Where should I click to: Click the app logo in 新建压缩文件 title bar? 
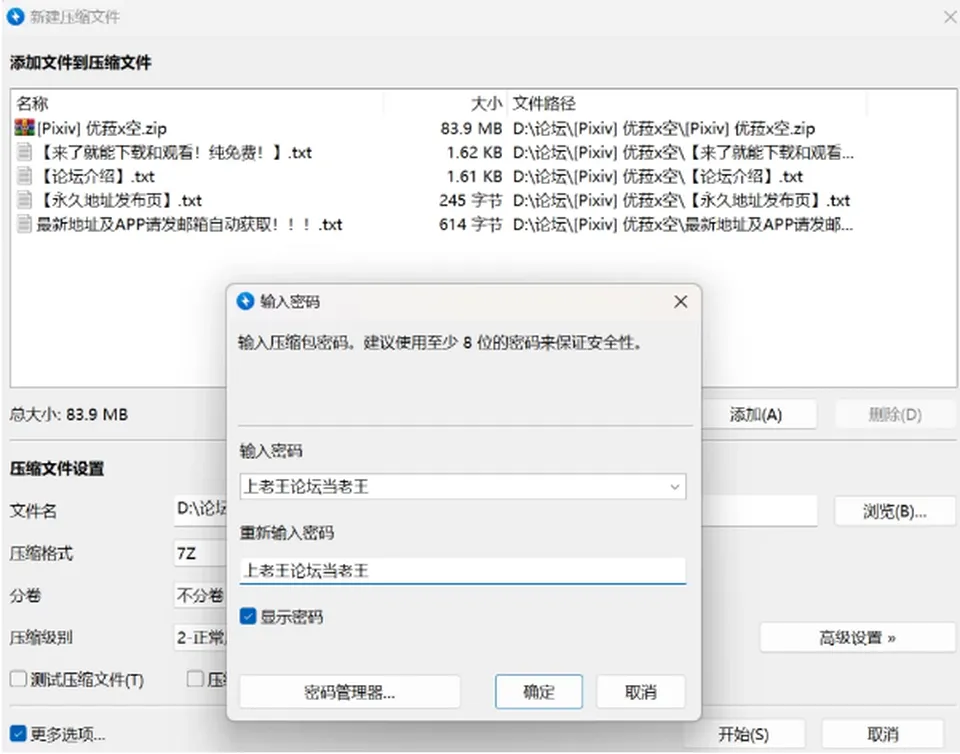15,16
